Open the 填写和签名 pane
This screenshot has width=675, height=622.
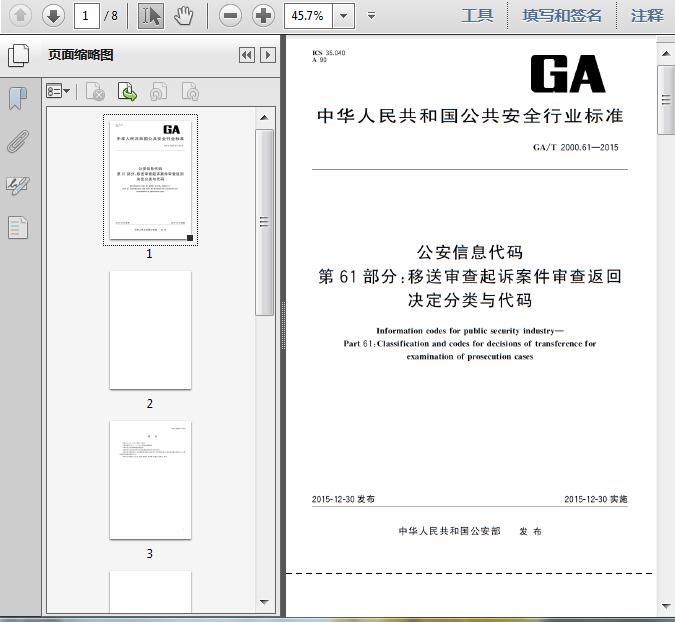point(562,16)
